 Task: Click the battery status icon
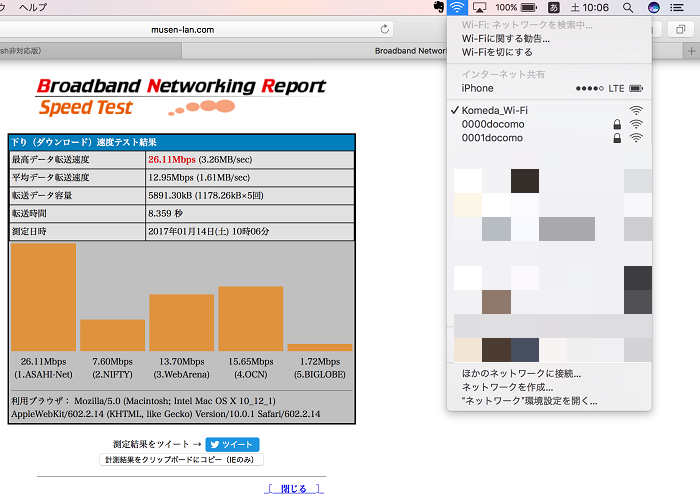tap(529, 8)
